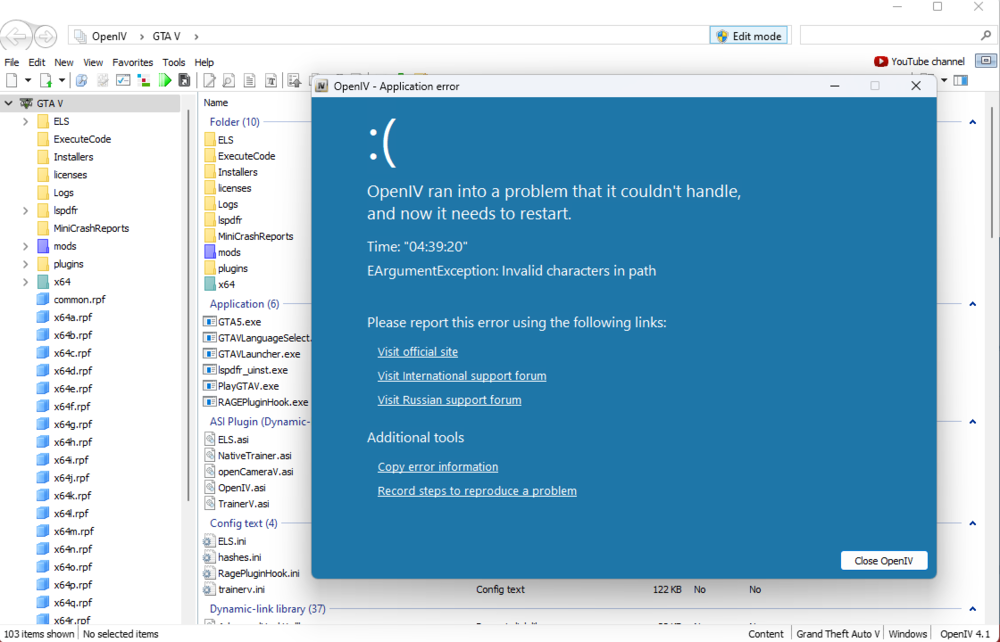Click the search magnifier icon in search box
Viewport: 1000px width, 642px height.
pos(986,36)
